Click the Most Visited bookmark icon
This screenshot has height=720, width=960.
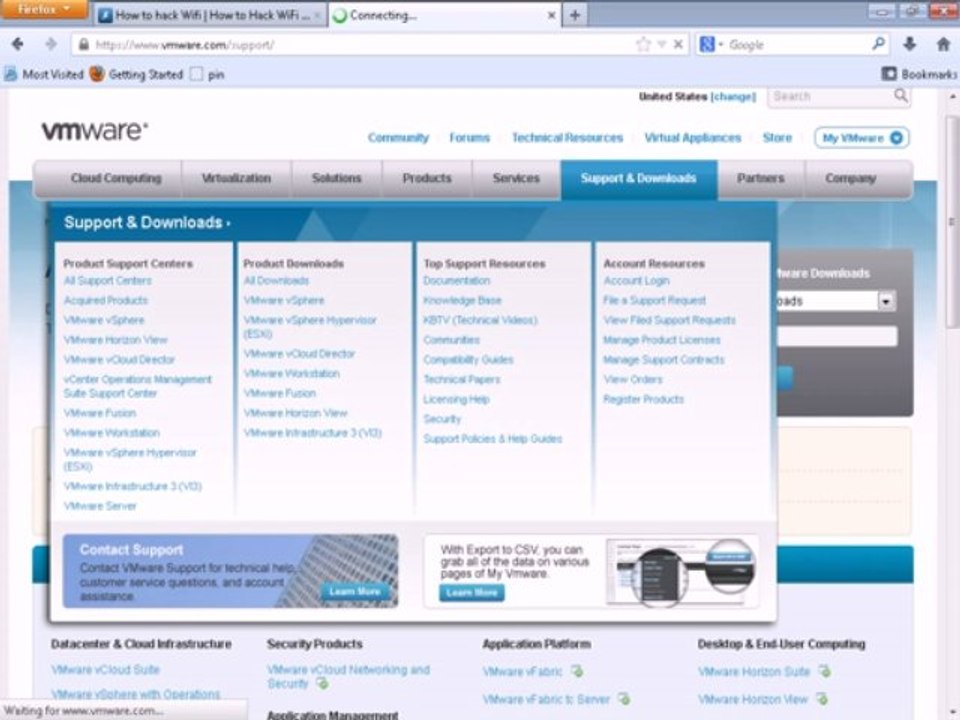click(x=10, y=74)
